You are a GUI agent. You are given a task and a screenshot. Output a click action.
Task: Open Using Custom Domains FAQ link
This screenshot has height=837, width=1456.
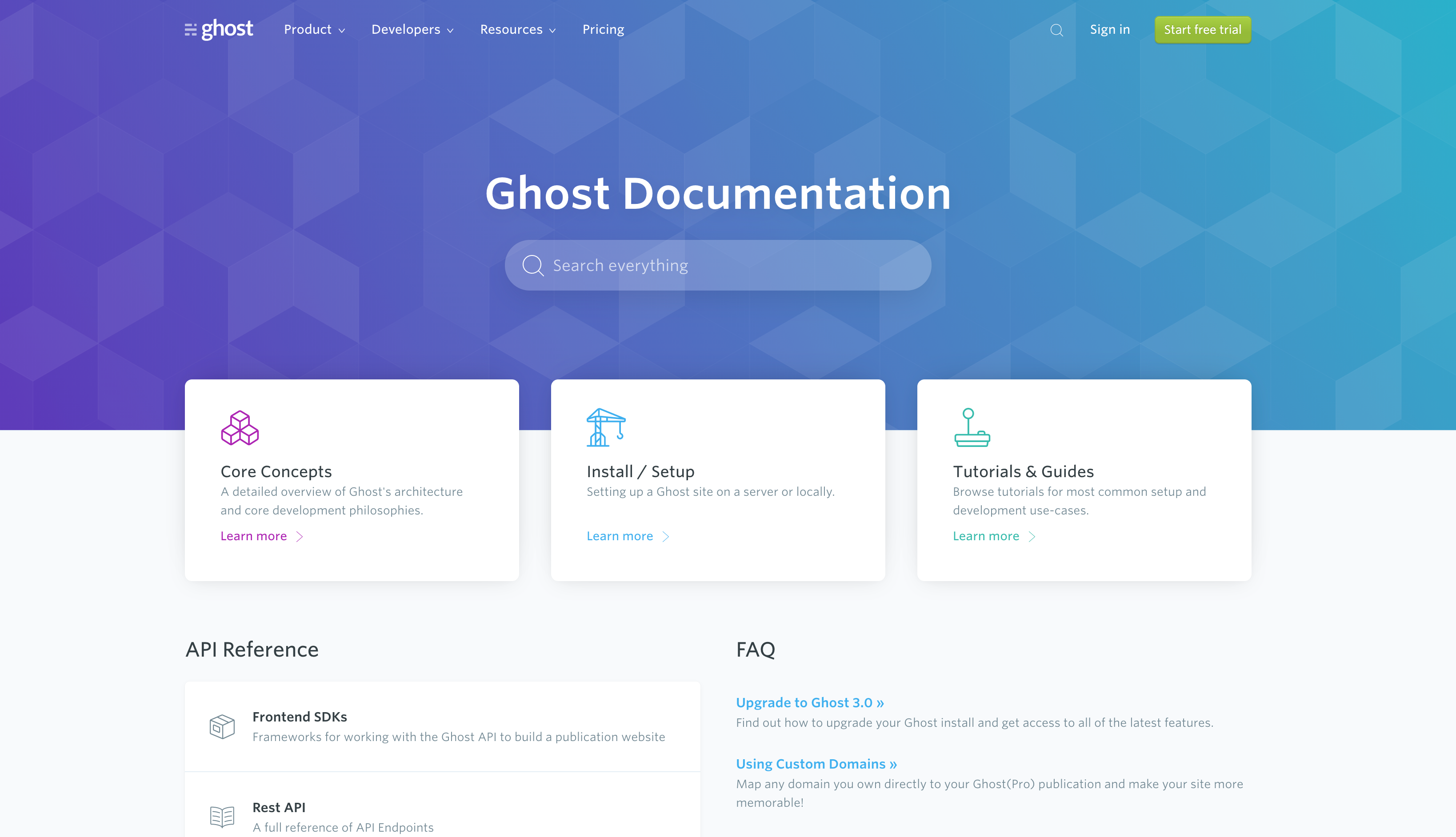tap(816, 764)
